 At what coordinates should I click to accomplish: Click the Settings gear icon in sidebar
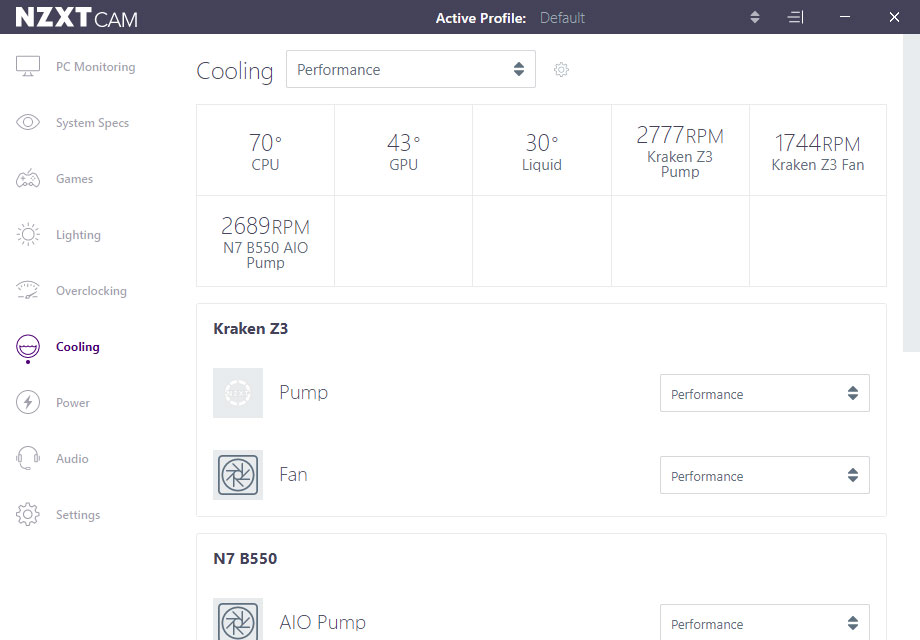[x=28, y=514]
